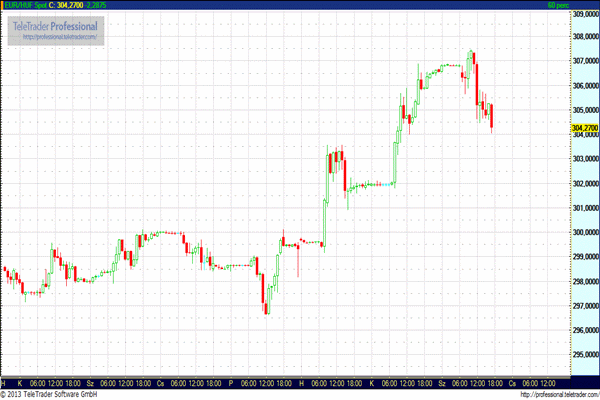Click the 305,0000 price axis label
This screenshot has width=600, height=400.
click(x=584, y=110)
